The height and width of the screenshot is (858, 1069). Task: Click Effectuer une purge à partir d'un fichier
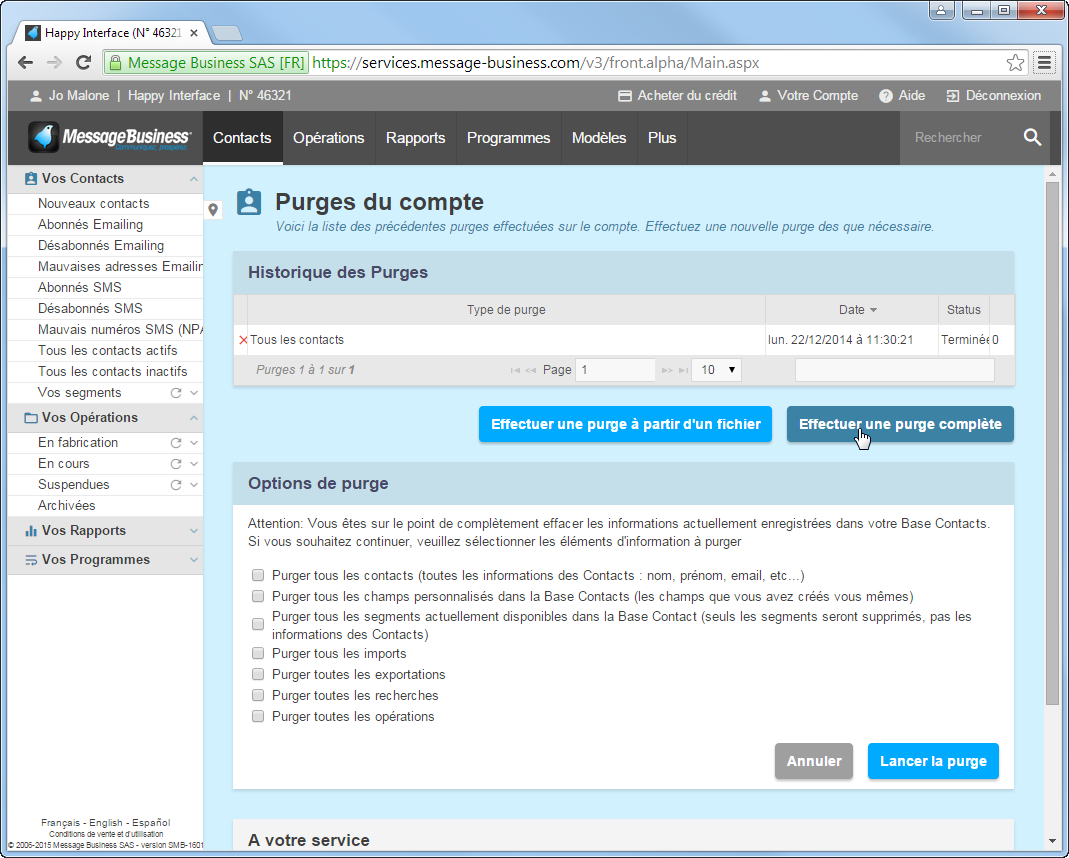(x=625, y=424)
